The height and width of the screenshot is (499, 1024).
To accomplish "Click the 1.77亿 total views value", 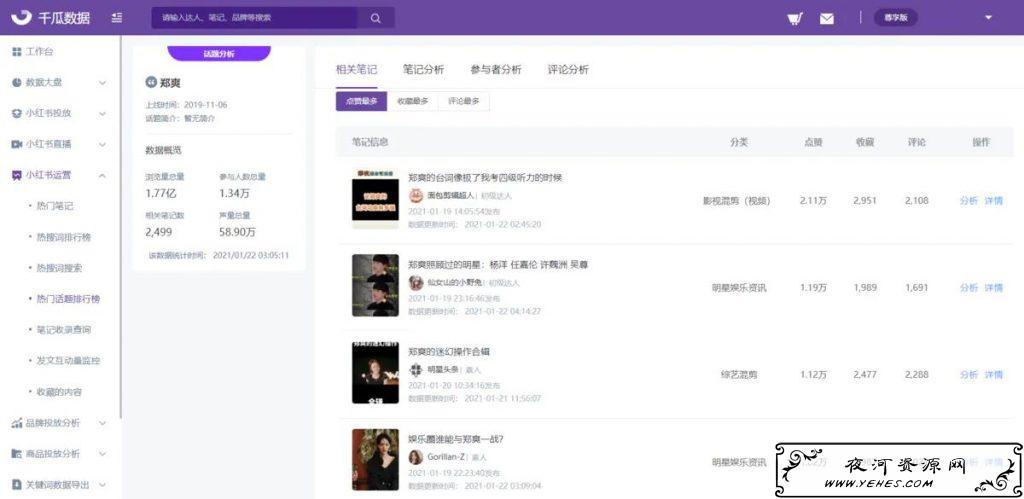I will (161, 193).
